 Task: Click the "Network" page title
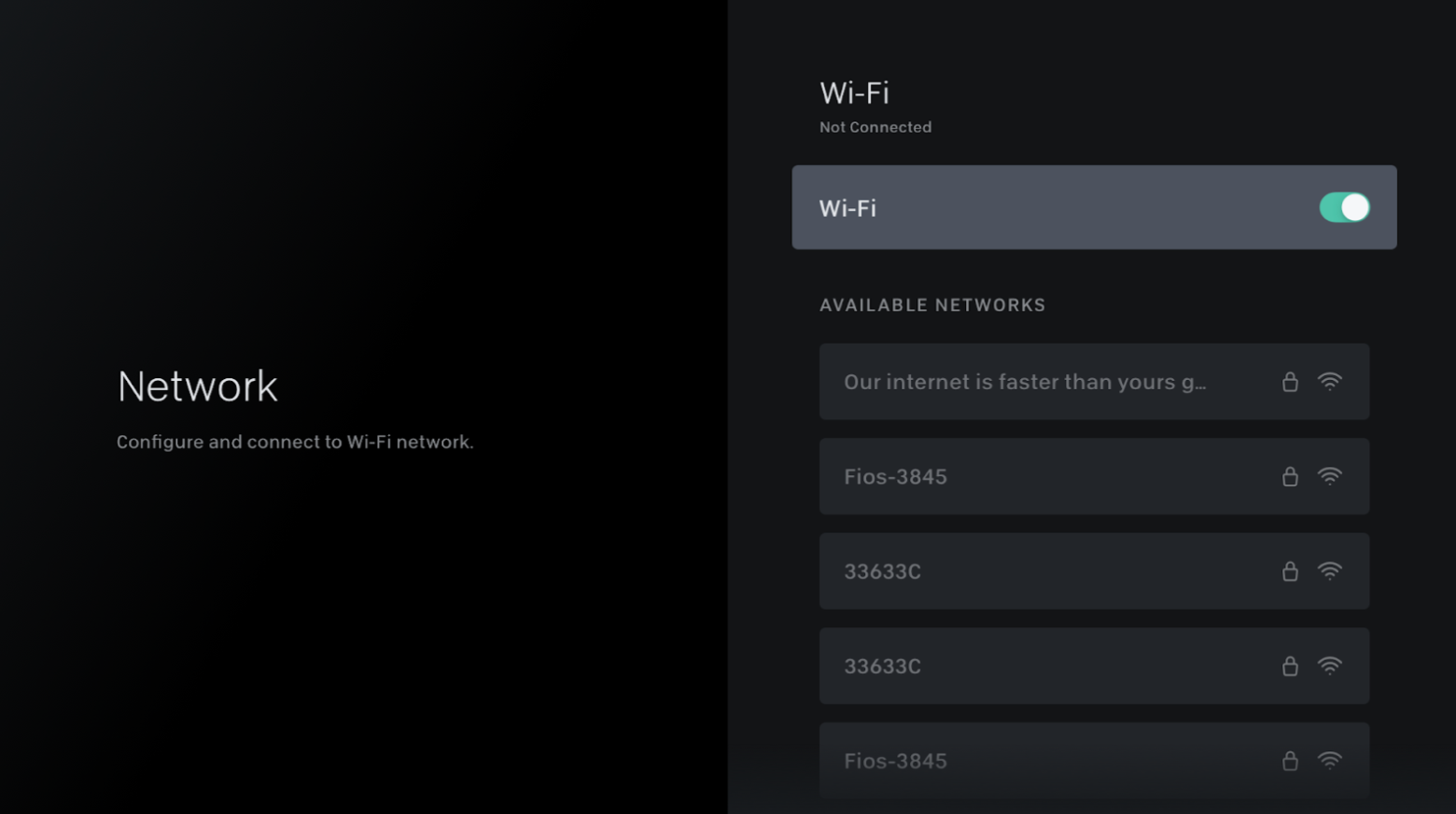198,386
